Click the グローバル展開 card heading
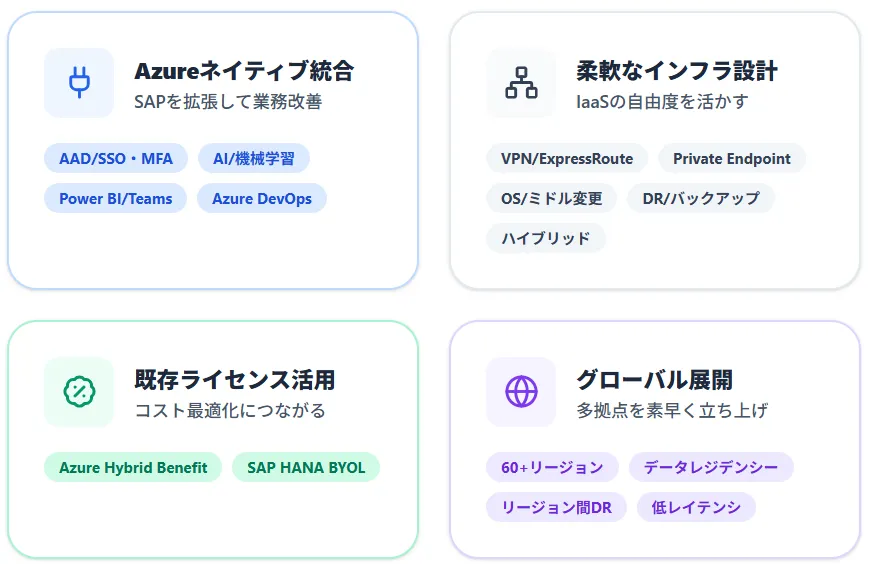 654,380
